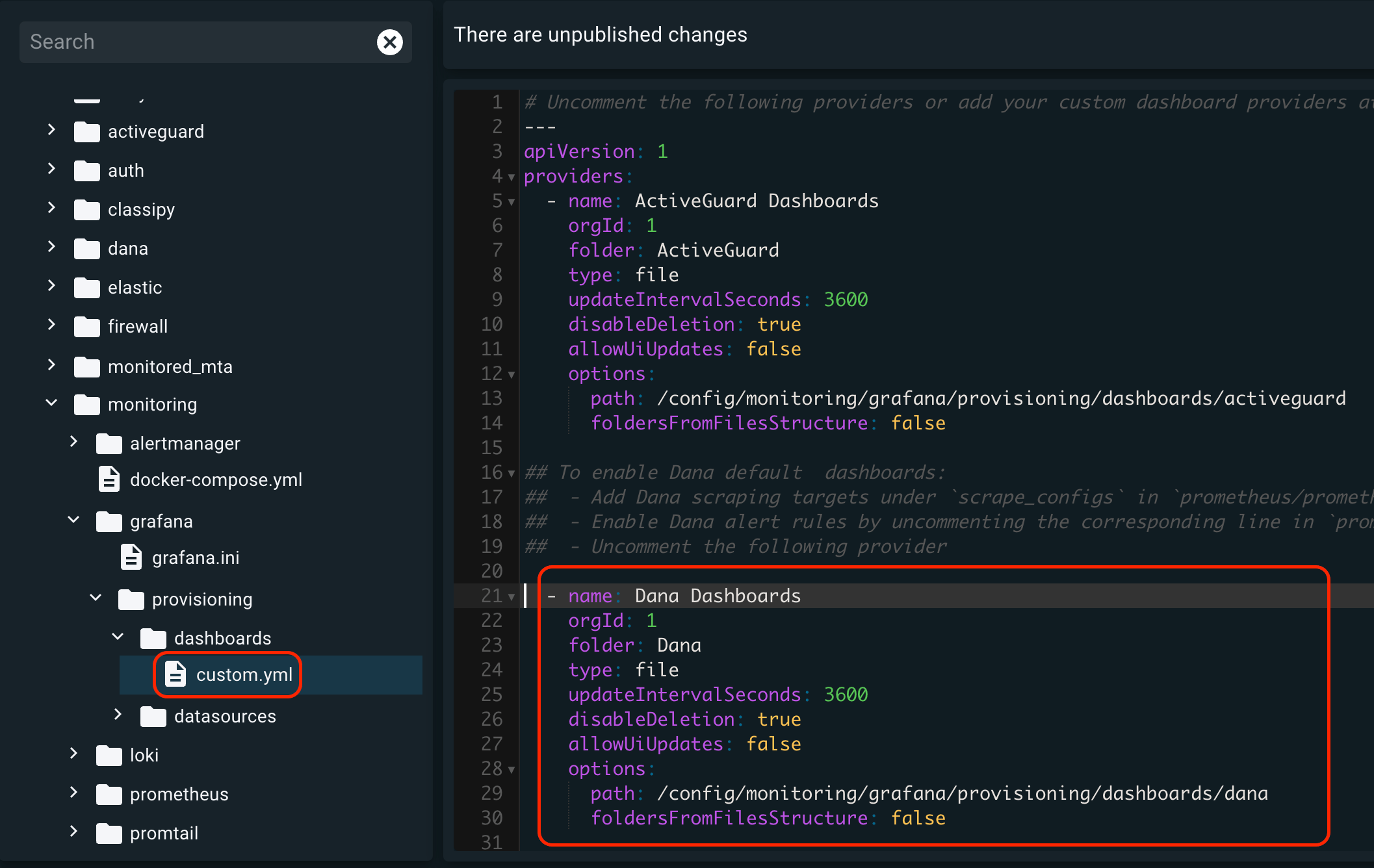The image size is (1374, 868).
Task: Select the monitored_mta folder label
Action: pos(170,366)
